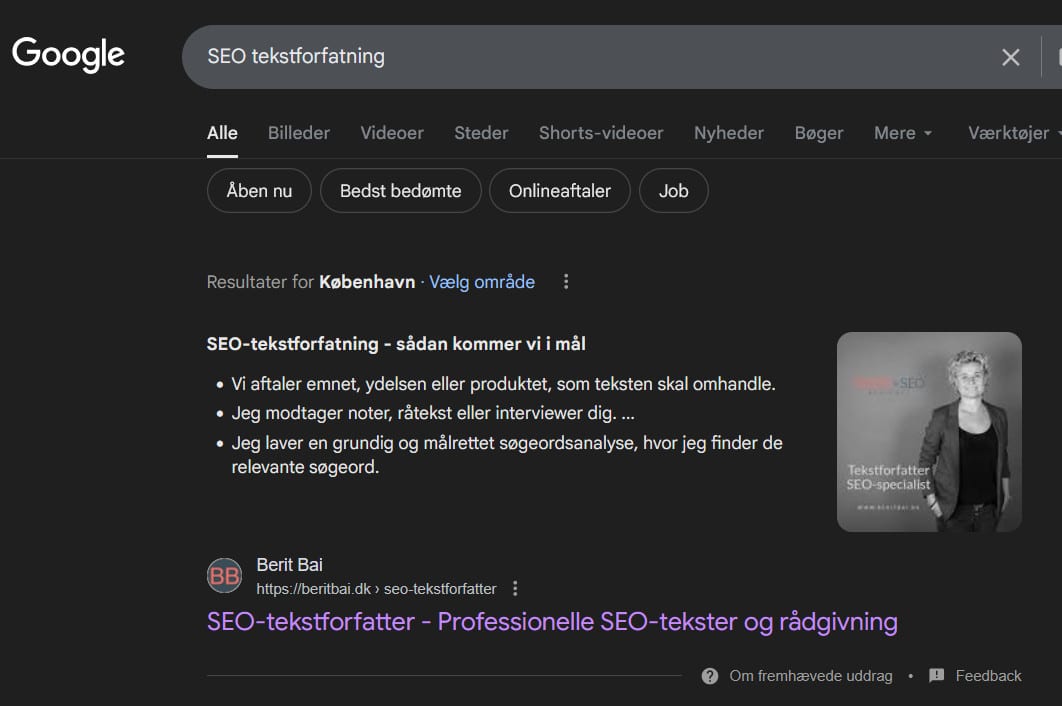Switch to the Videoer tab
Screen dimensions: 1062x706
tap(392, 133)
